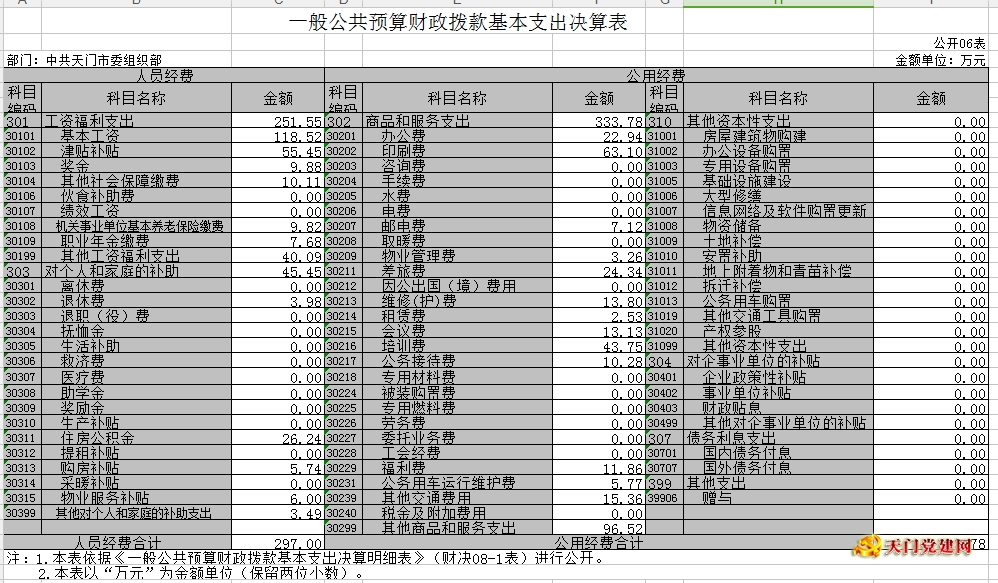Select the 人员经费合计 cell
The height and width of the screenshot is (583, 998).
pyautogui.click(x=118, y=543)
